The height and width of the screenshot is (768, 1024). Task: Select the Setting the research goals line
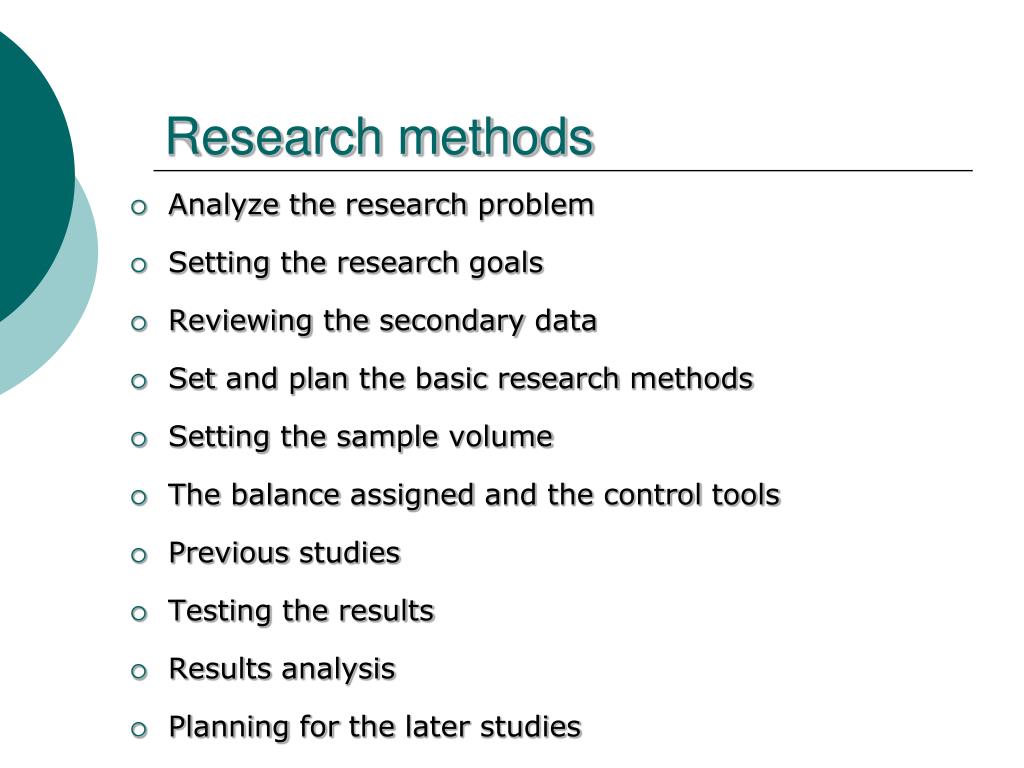356,264
